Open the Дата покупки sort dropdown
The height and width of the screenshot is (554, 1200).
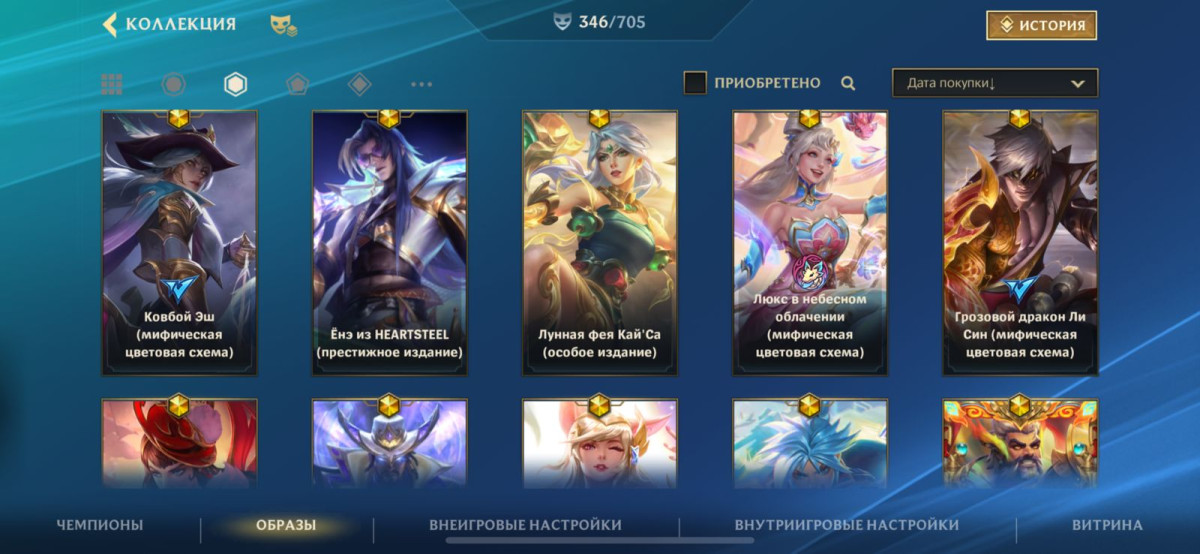[x=995, y=83]
